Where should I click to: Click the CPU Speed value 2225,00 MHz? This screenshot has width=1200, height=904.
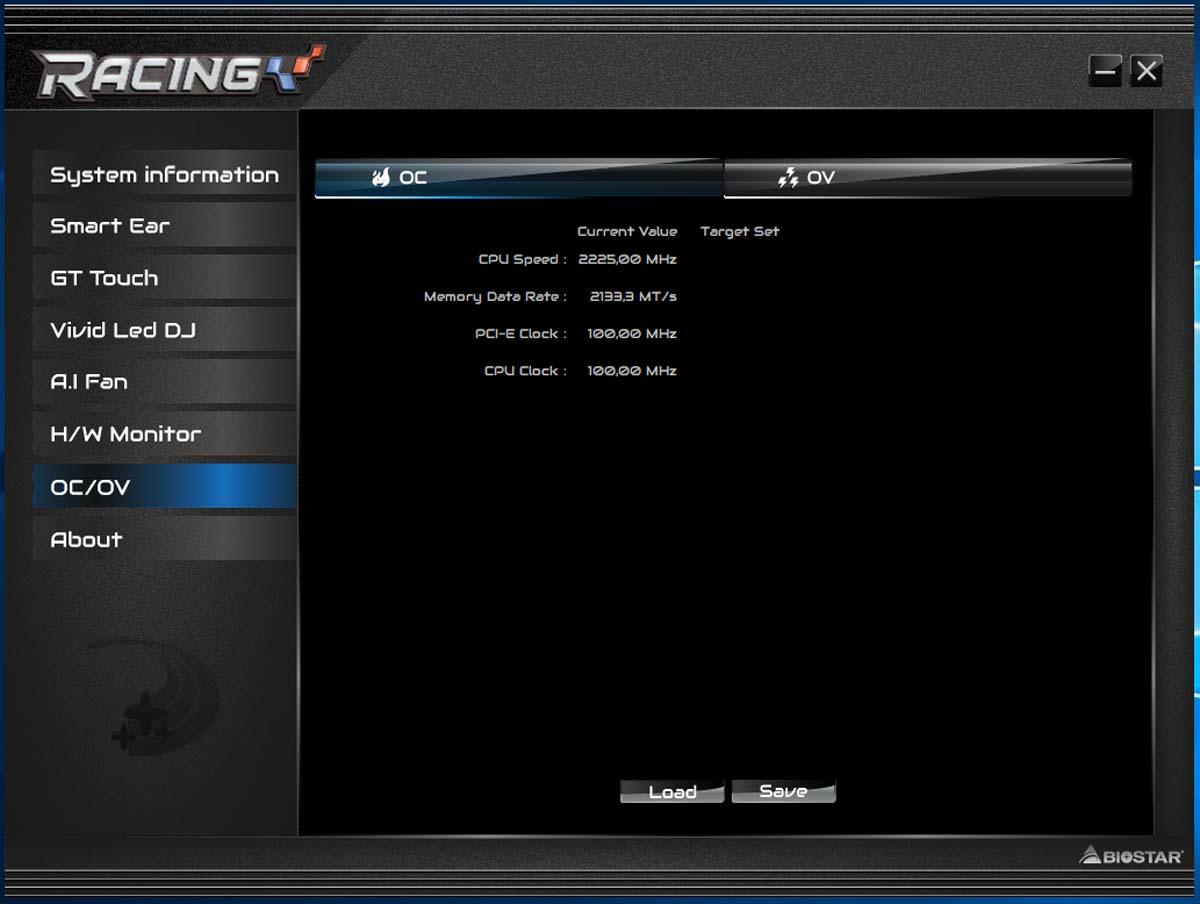627,259
